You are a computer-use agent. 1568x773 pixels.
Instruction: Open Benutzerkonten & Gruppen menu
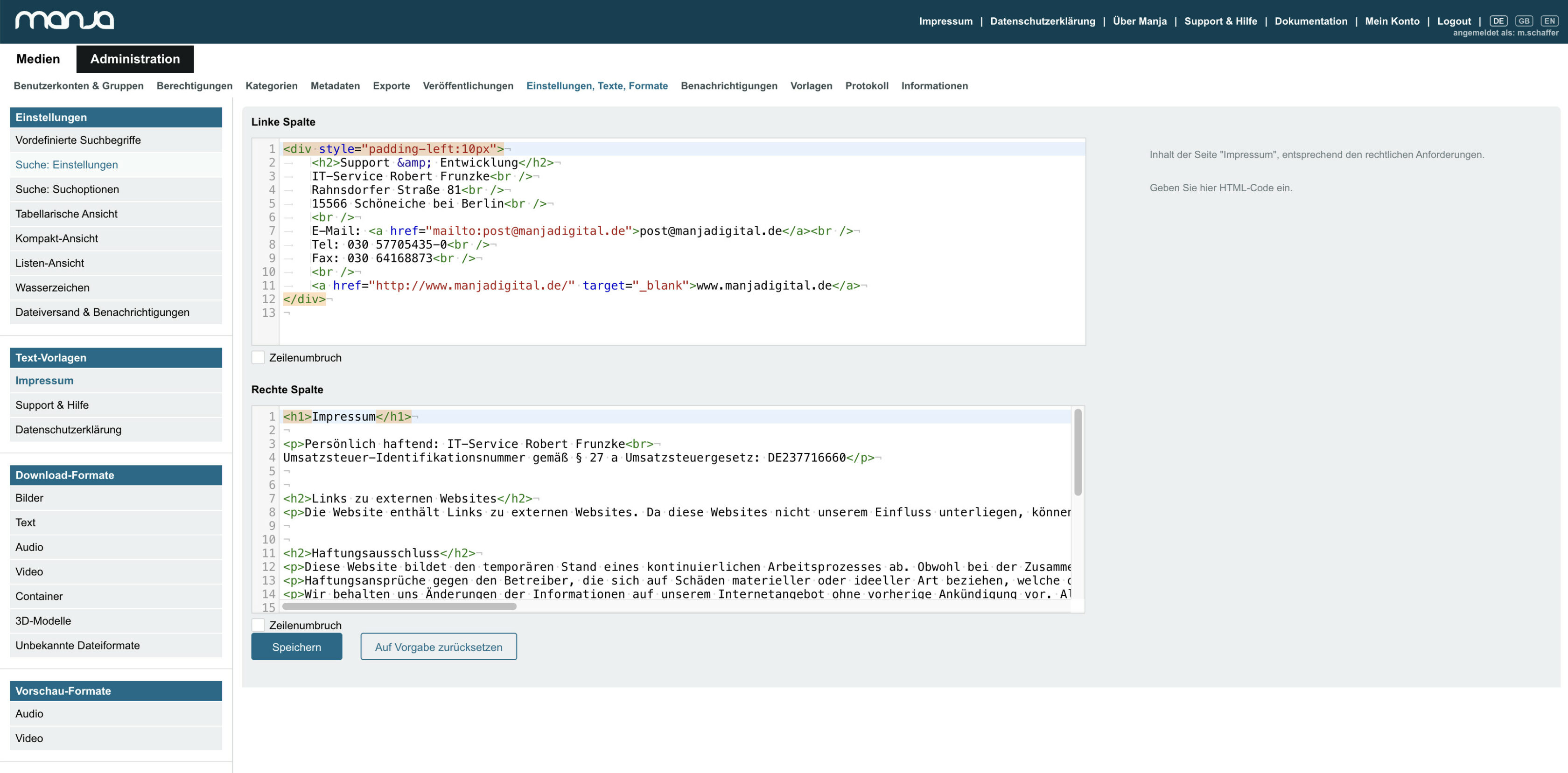pyautogui.click(x=78, y=86)
